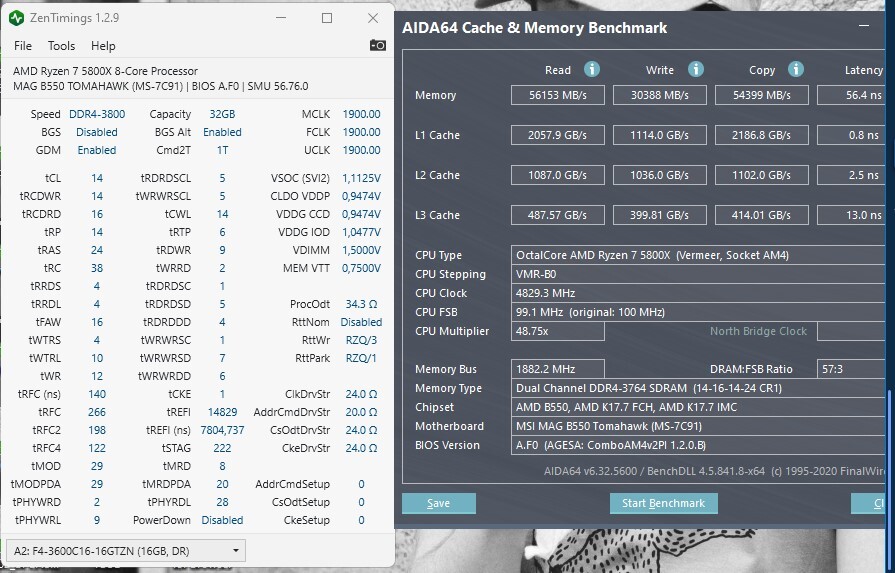
Task: Click the VDDG IOD value 1,0477V
Action: click(x=361, y=232)
